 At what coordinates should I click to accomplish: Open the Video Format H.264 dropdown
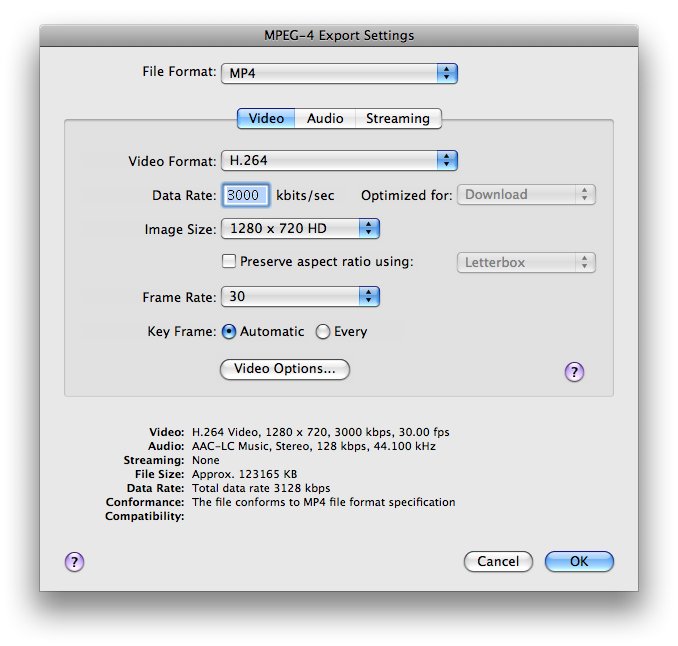point(339,160)
